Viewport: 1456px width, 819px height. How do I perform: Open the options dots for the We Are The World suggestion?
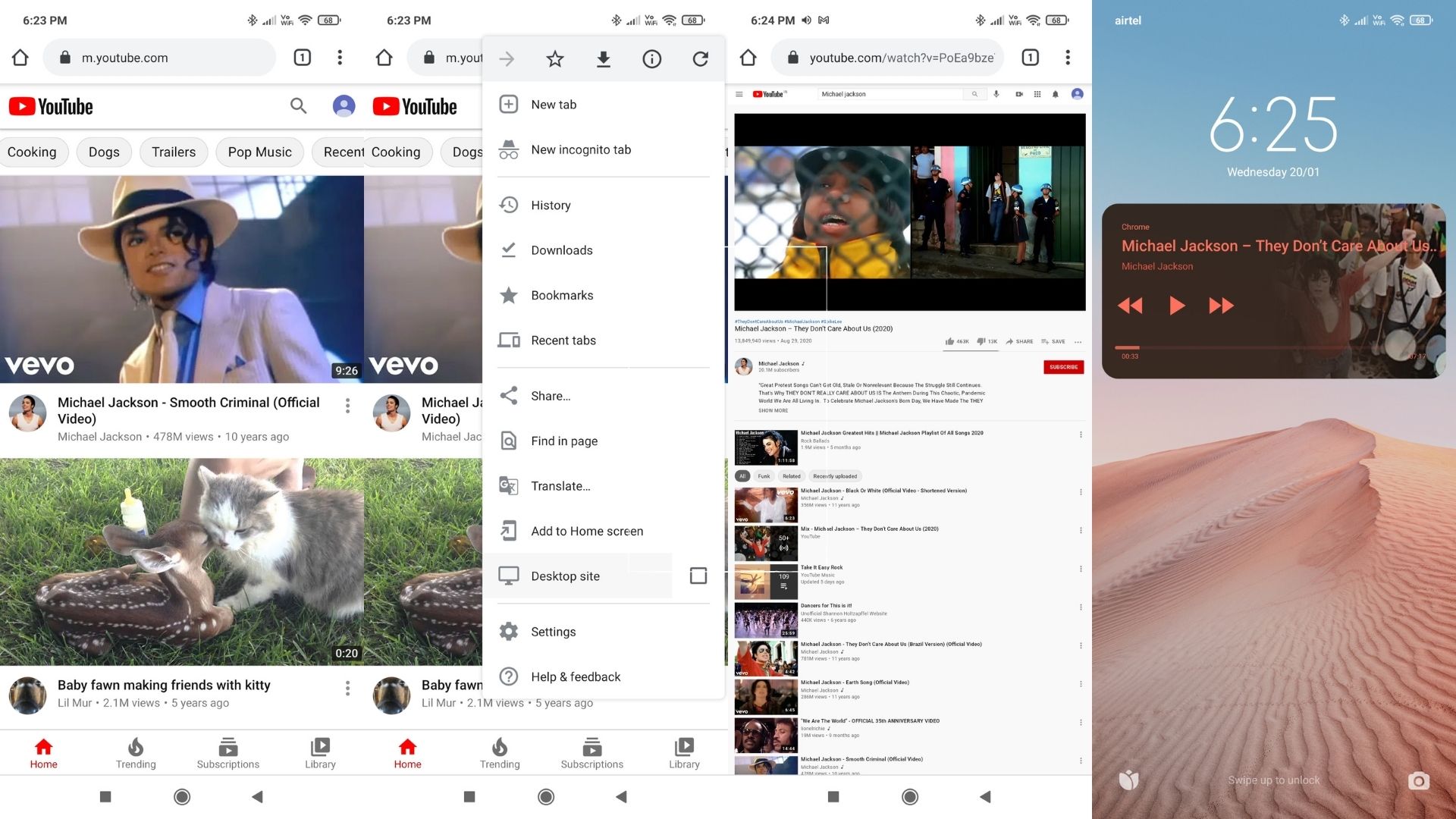(1081, 723)
